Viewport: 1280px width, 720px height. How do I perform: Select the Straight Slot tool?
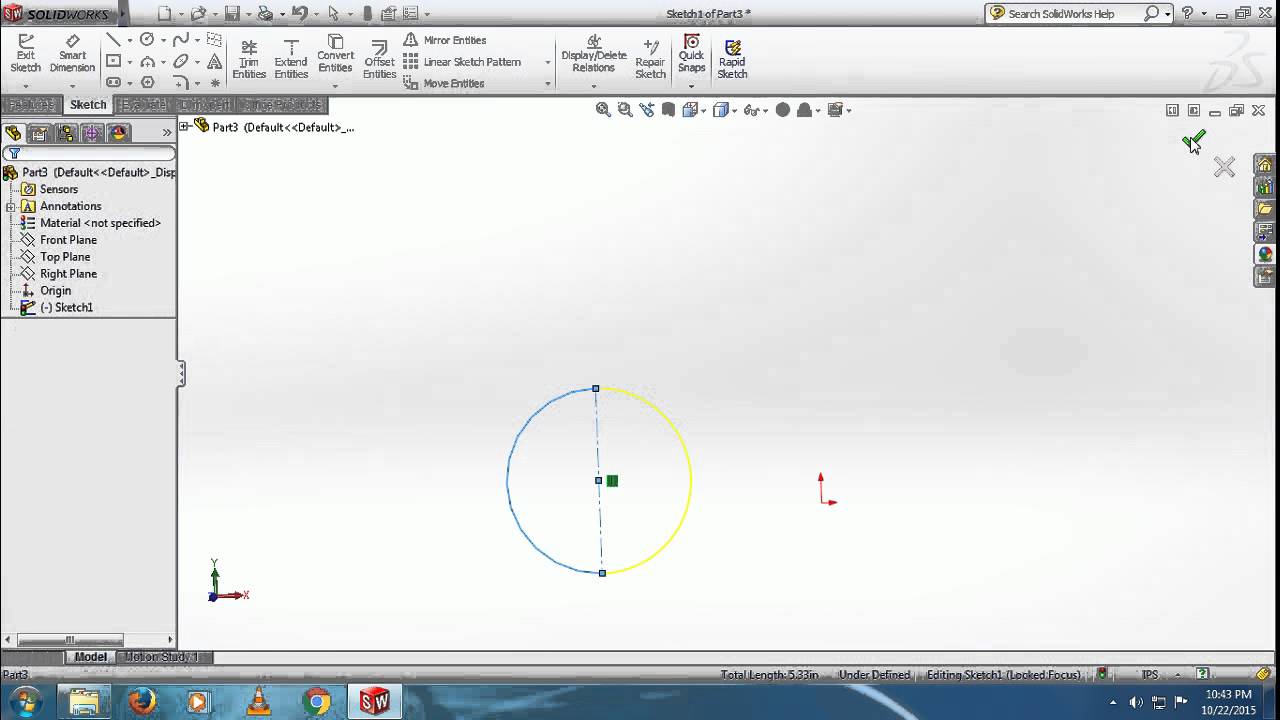coord(113,83)
